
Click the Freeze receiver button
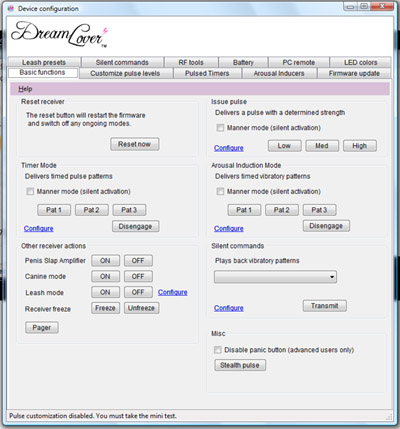coord(105,308)
